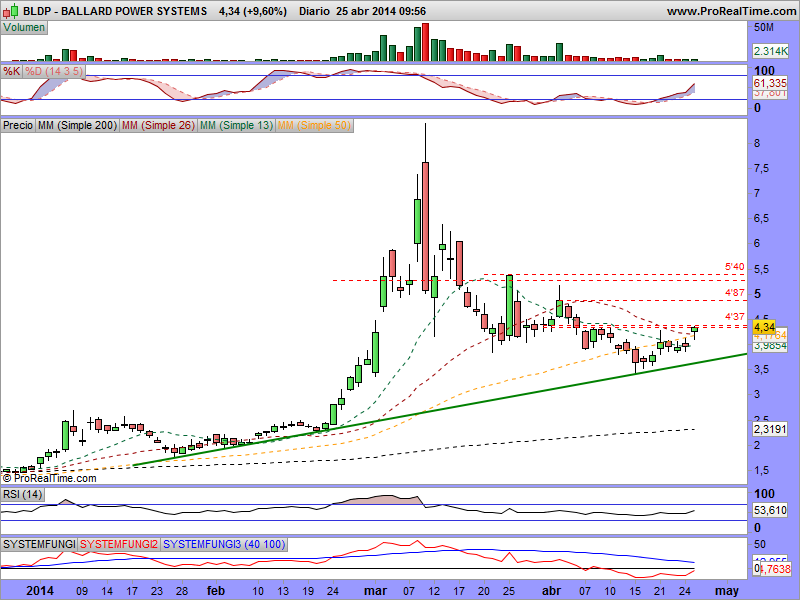800x600 pixels.
Task: Click the 53,610 RSI value
Action: click(770, 510)
